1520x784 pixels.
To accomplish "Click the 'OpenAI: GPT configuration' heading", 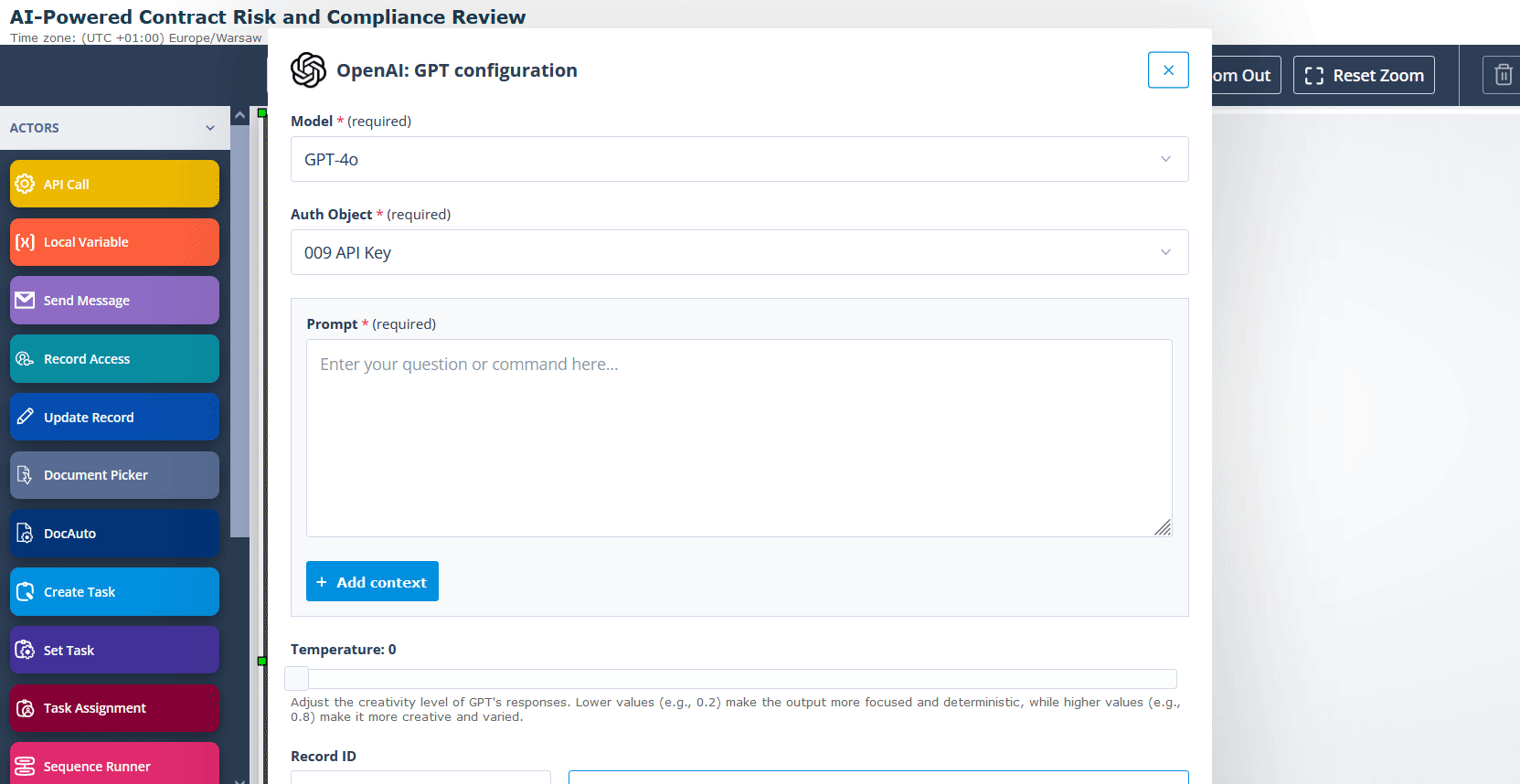I will click(457, 70).
